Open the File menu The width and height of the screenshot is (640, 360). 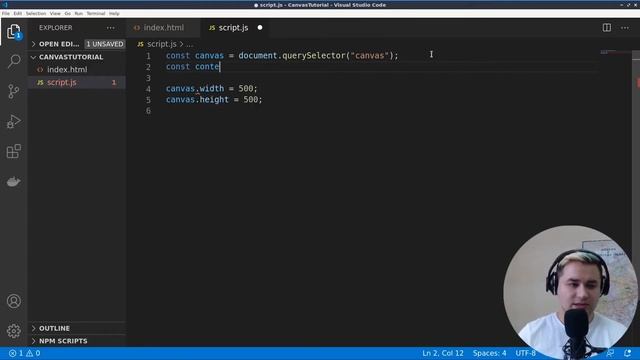coord(6,13)
